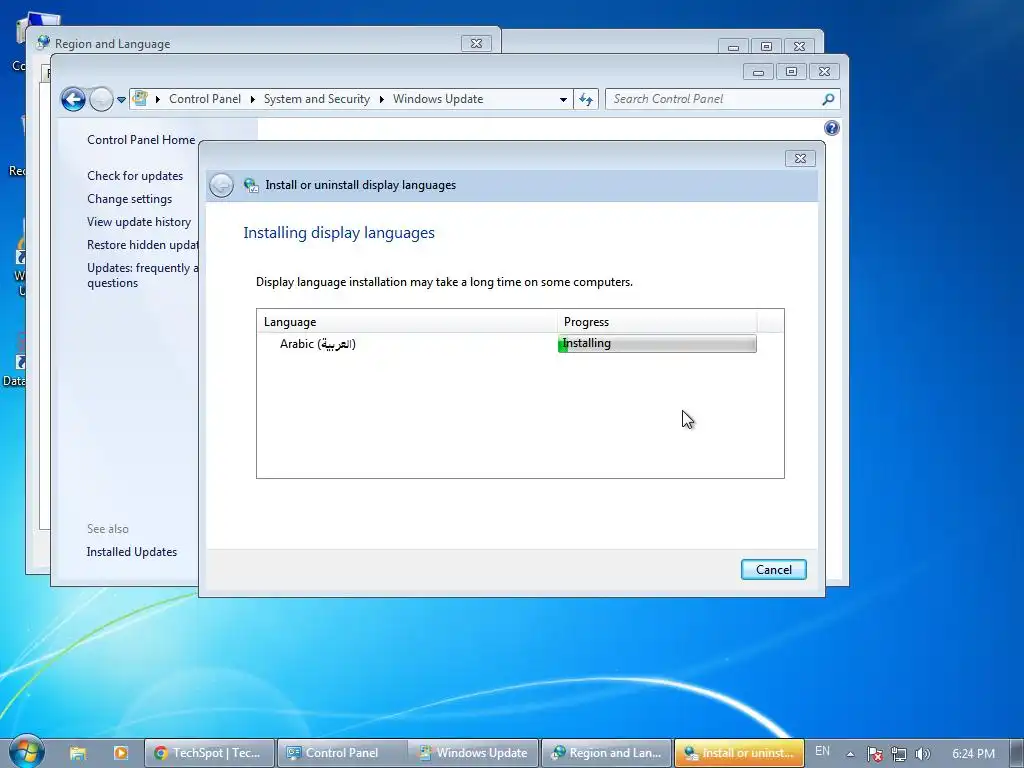Open address bar history dropdown

pyautogui.click(x=563, y=99)
